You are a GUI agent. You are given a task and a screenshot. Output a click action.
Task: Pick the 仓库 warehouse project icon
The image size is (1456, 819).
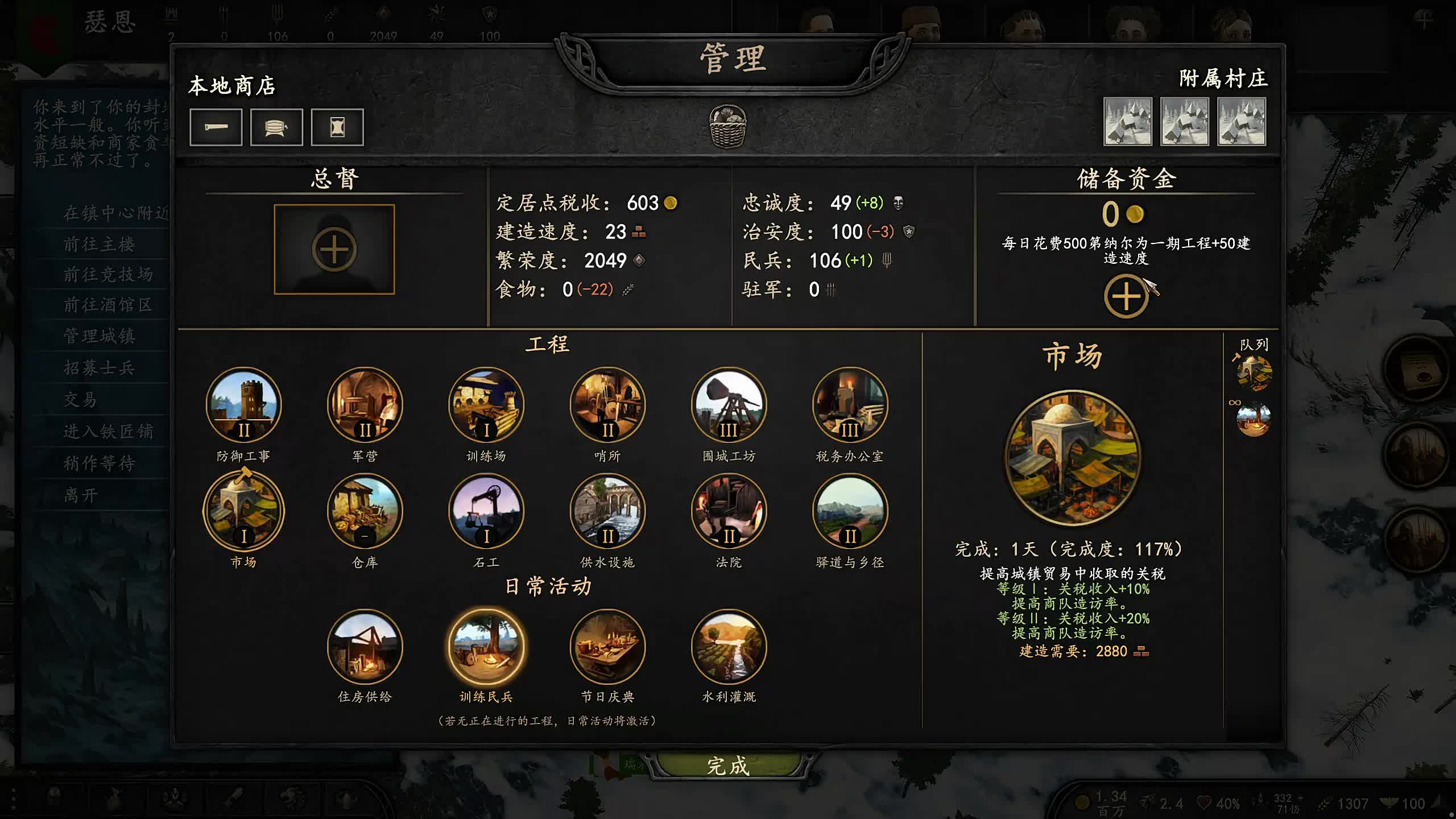pos(365,511)
